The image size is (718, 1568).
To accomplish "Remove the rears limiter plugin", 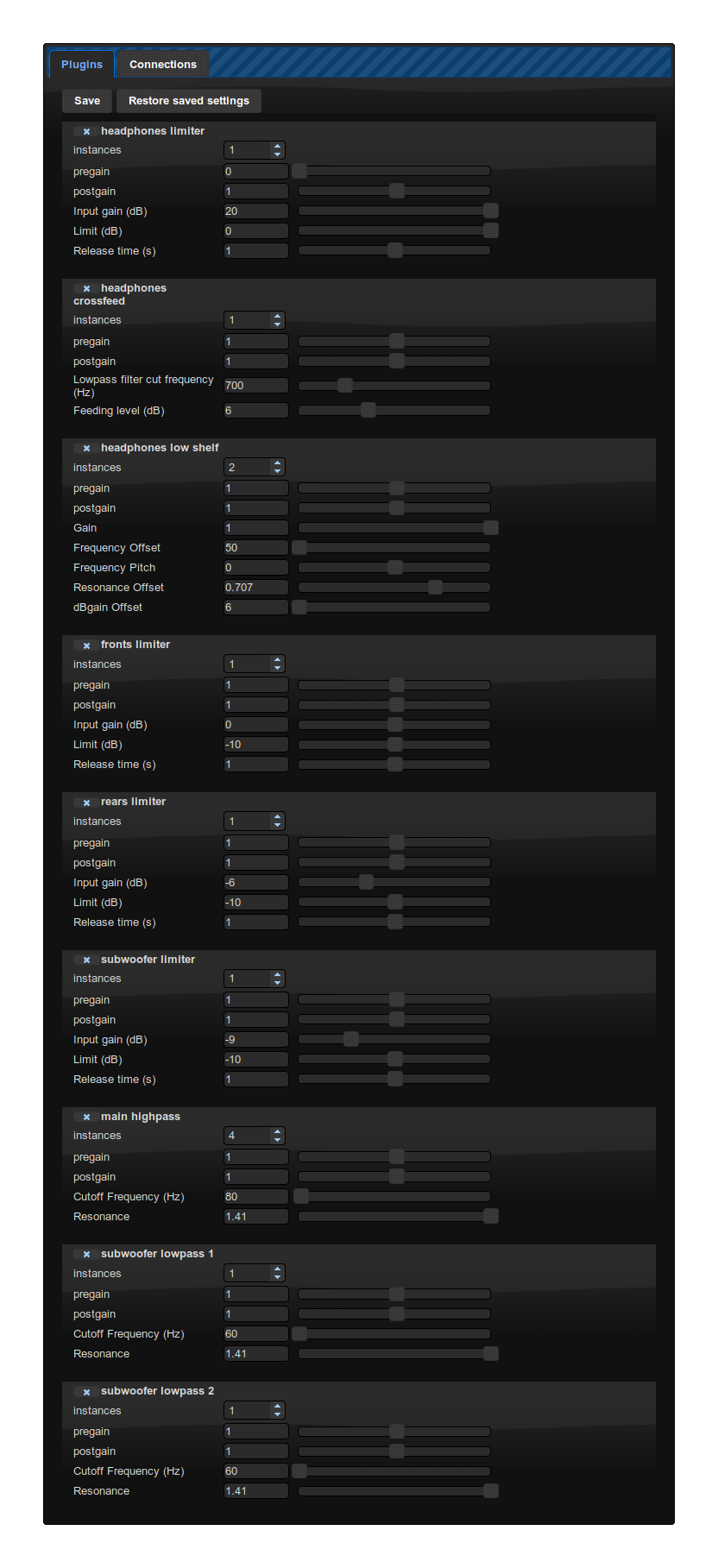I will [x=86, y=803].
